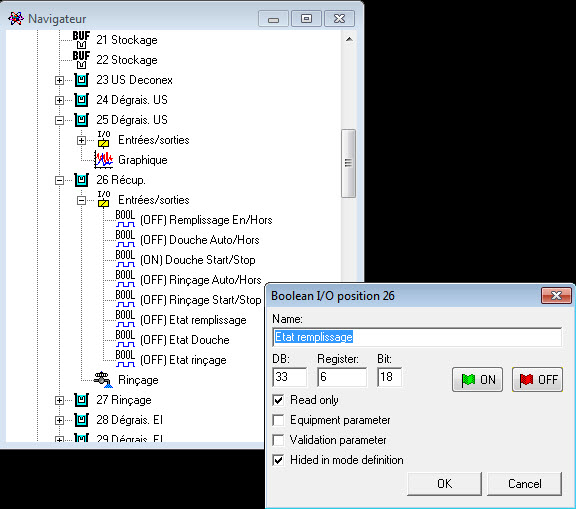Select the tank icon of 28 Dégrais. El

(82, 420)
